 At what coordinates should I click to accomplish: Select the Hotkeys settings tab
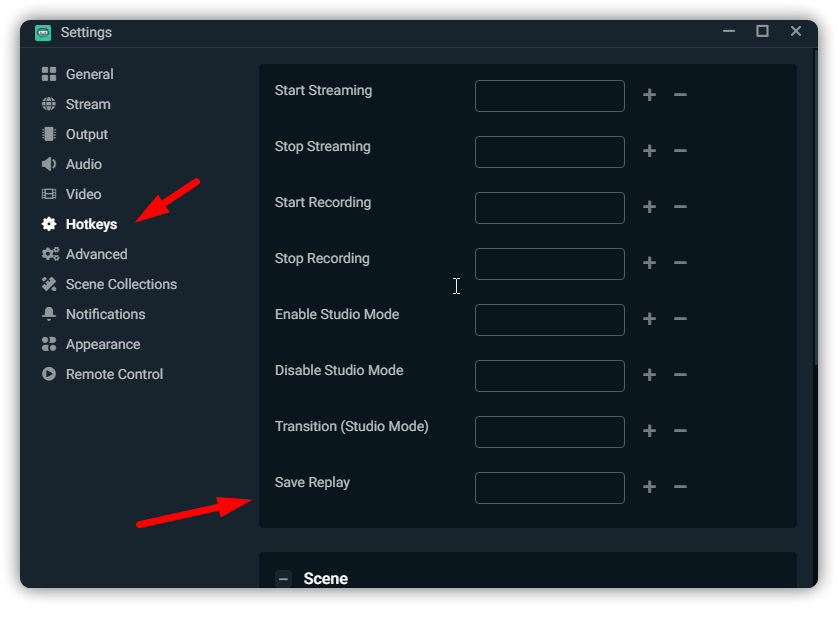click(91, 224)
